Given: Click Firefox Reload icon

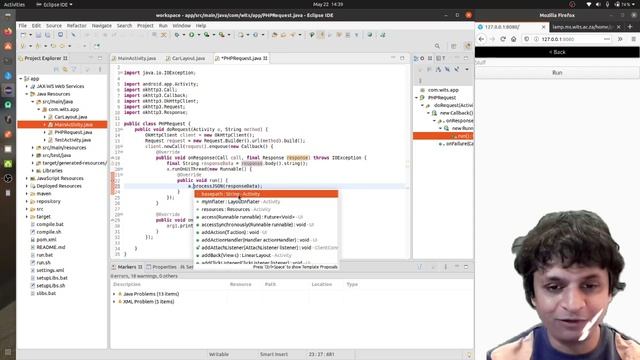Looking at the screenshot, I should coord(503,39).
